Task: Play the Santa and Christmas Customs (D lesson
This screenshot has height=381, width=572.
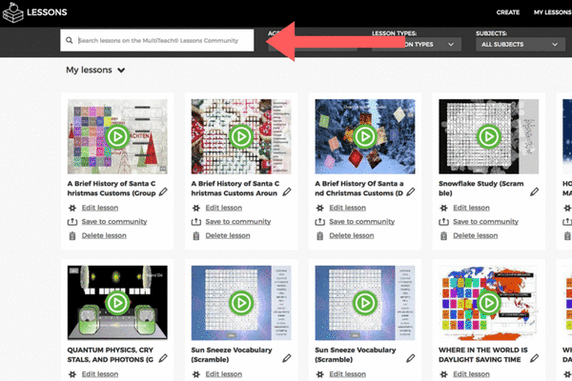Action: pyautogui.click(x=365, y=136)
